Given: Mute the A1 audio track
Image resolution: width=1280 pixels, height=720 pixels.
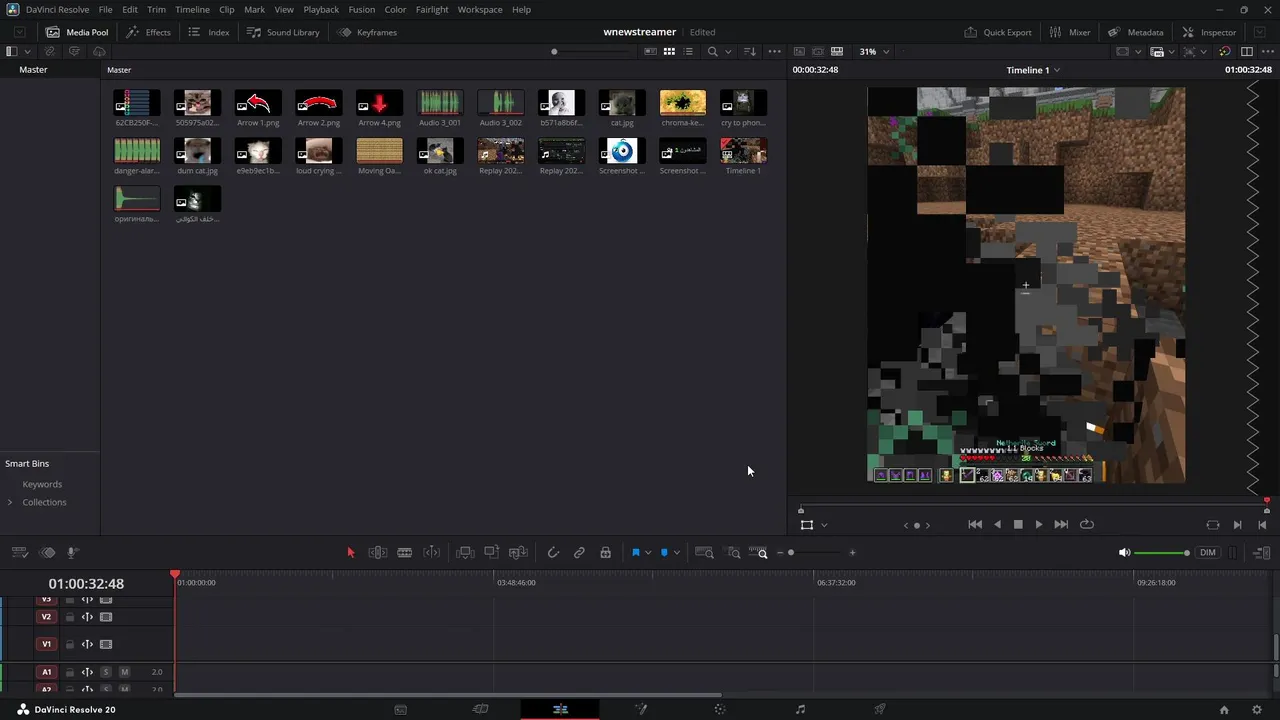Looking at the screenshot, I should [124, 672].
